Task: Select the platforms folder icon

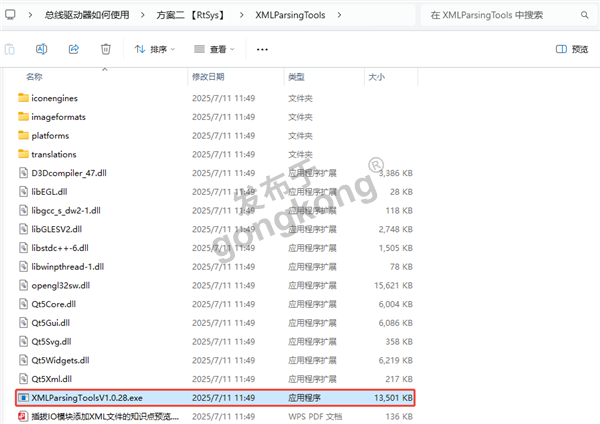Action: (x=23, y=135)
